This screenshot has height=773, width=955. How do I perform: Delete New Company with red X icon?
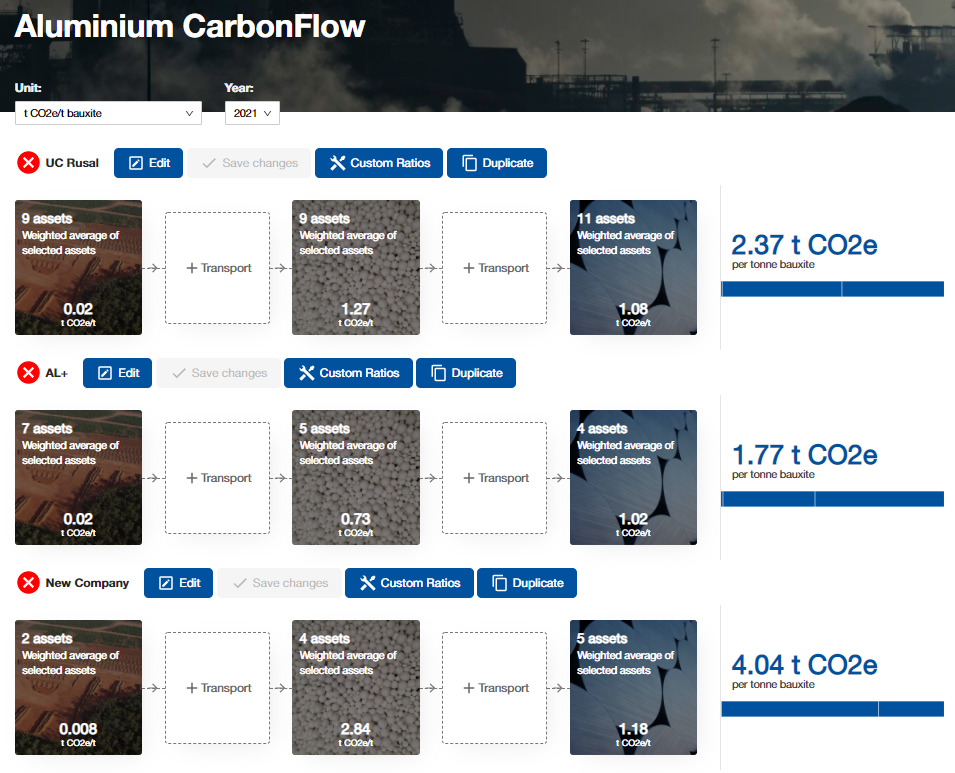click(29, 583)
